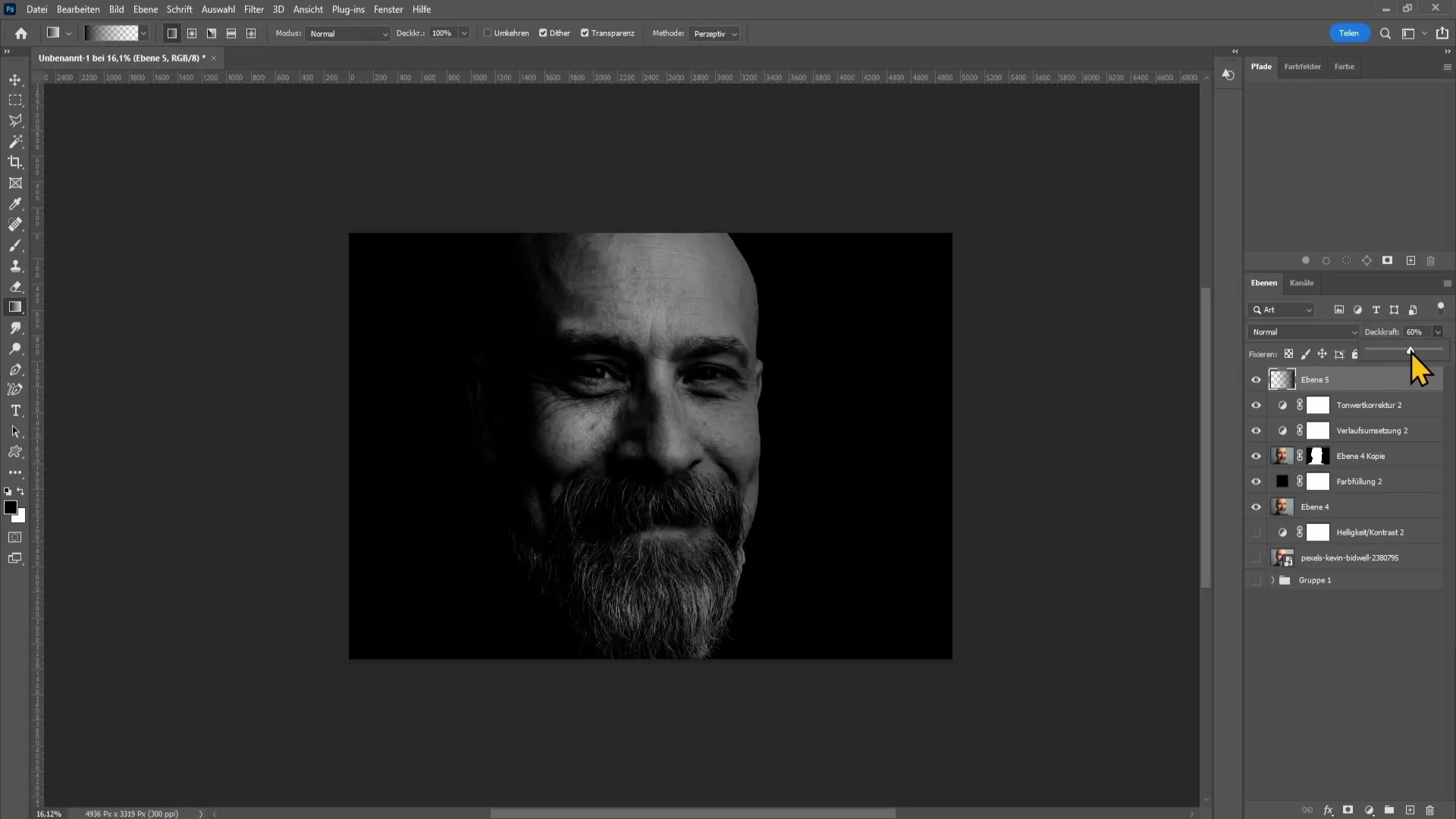Viewport: 1456px width, 819px height.
Task: Select the Gradient tool
Action: (15, 308)
